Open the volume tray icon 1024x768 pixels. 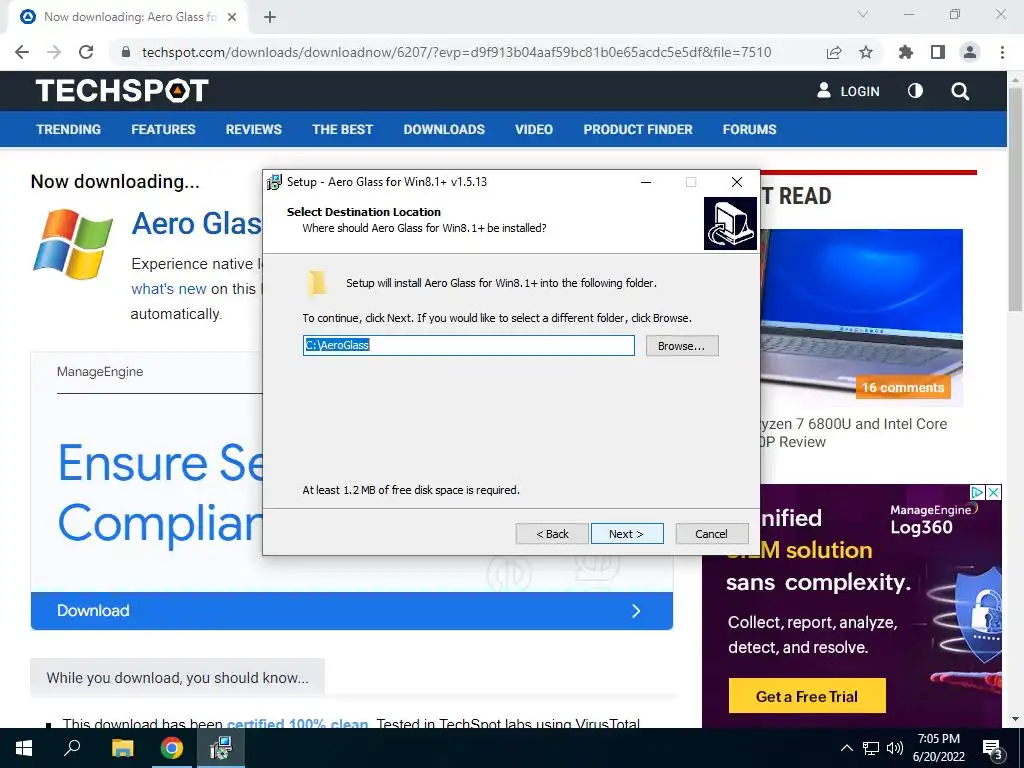895,748
